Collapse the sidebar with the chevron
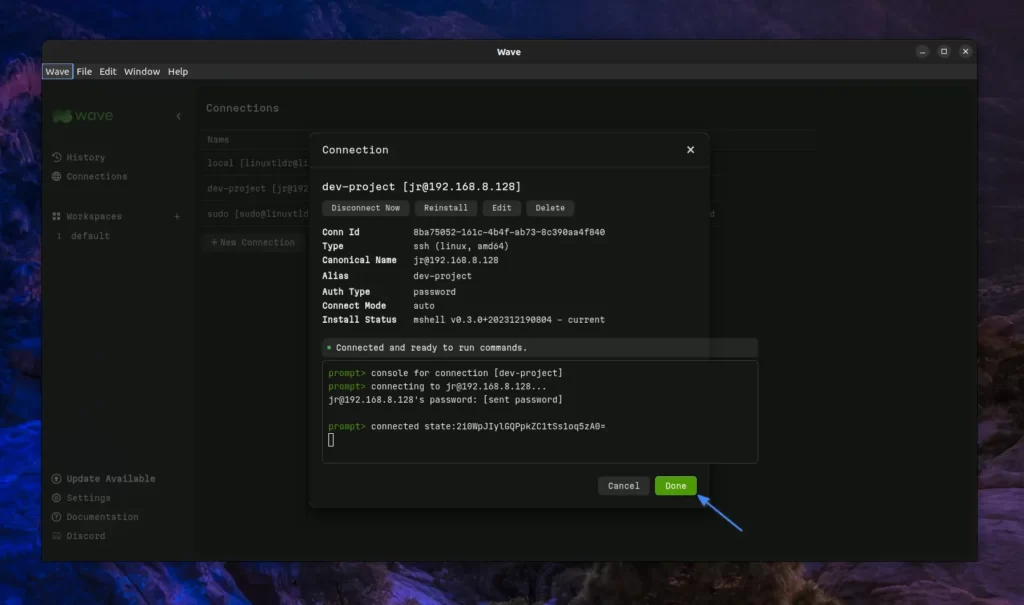Viewport: 1024px width, 605px height. pos(178,116)
